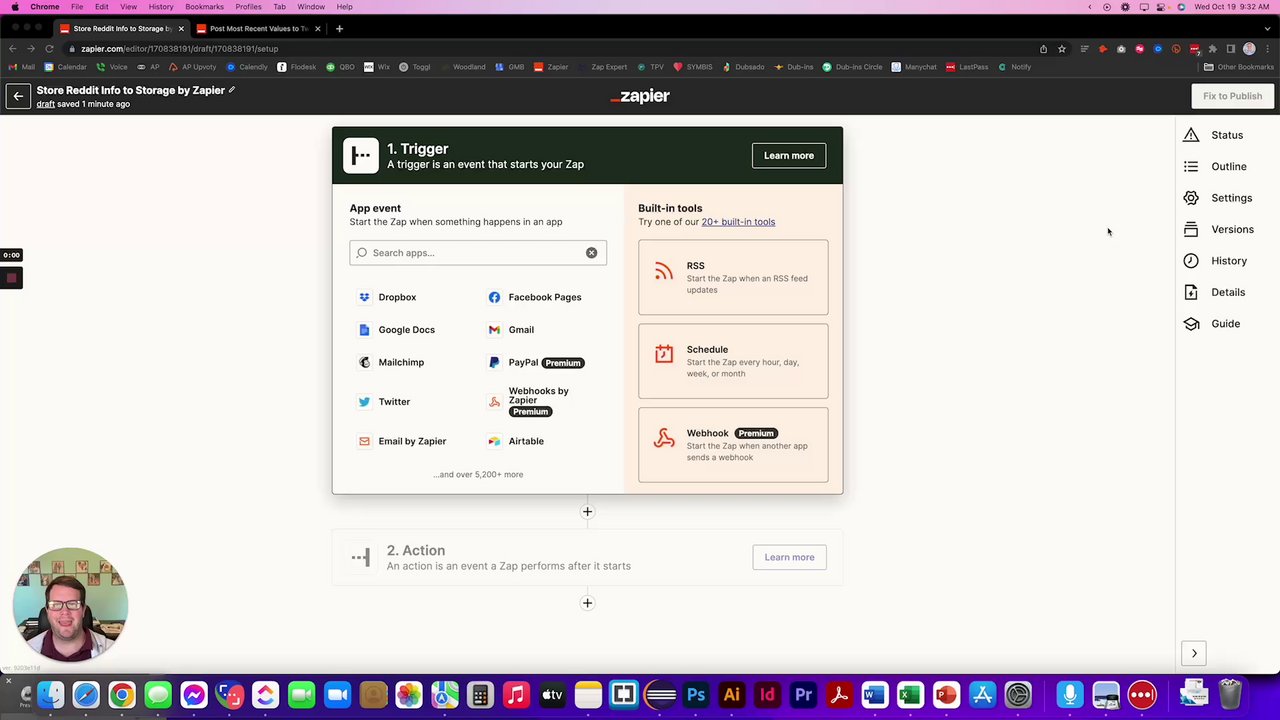Open the Versions icon in sidebar
Image resolution: width=1280 pixels, height=720 pixels.
tap(1191, 229)
